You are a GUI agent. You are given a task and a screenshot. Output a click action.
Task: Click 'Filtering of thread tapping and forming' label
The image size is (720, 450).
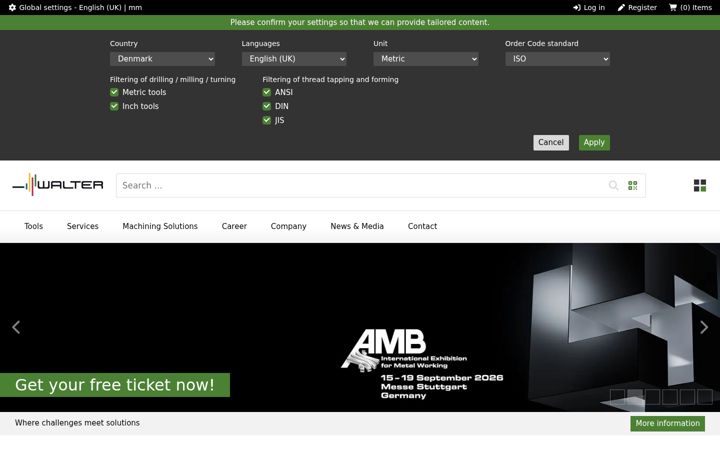point(330,79)
